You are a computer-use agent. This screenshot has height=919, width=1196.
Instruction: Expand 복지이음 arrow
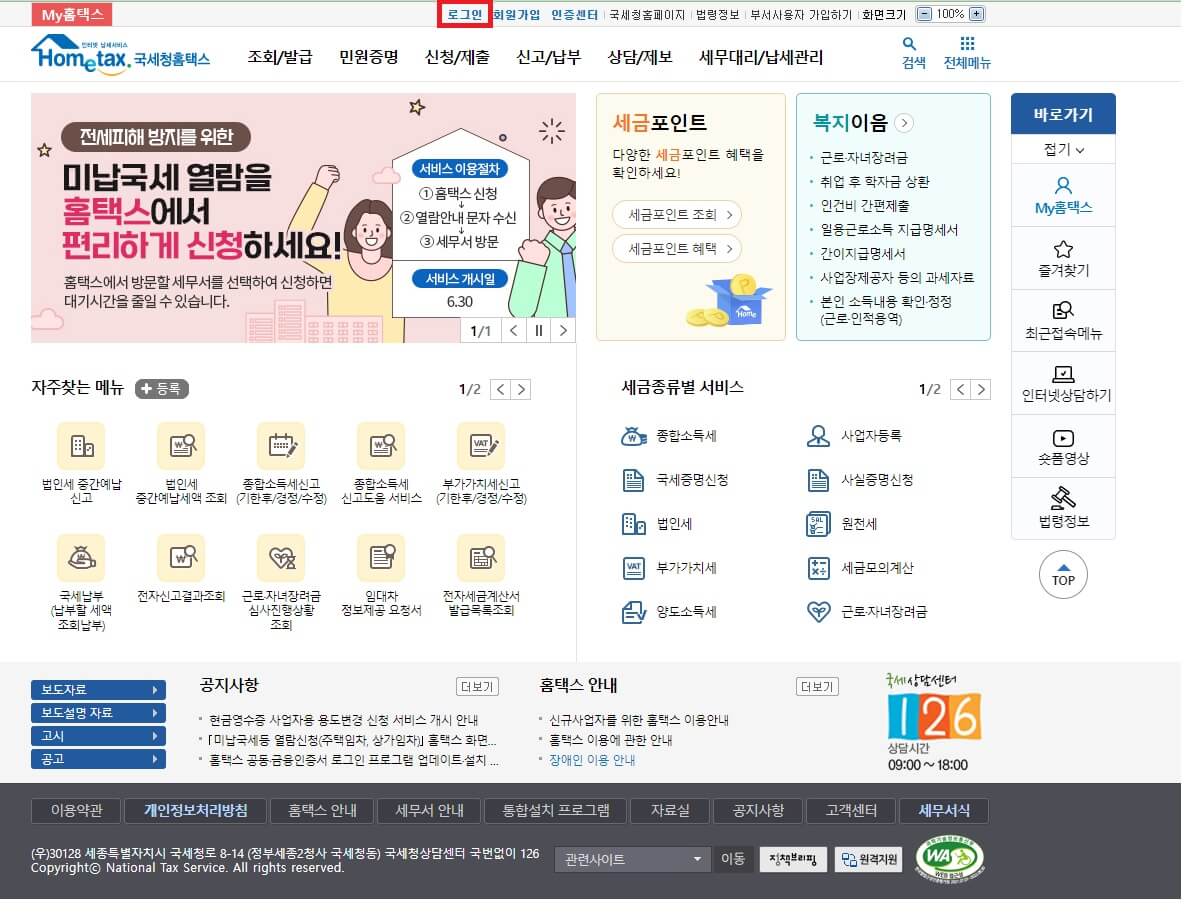tap(904, 123)
